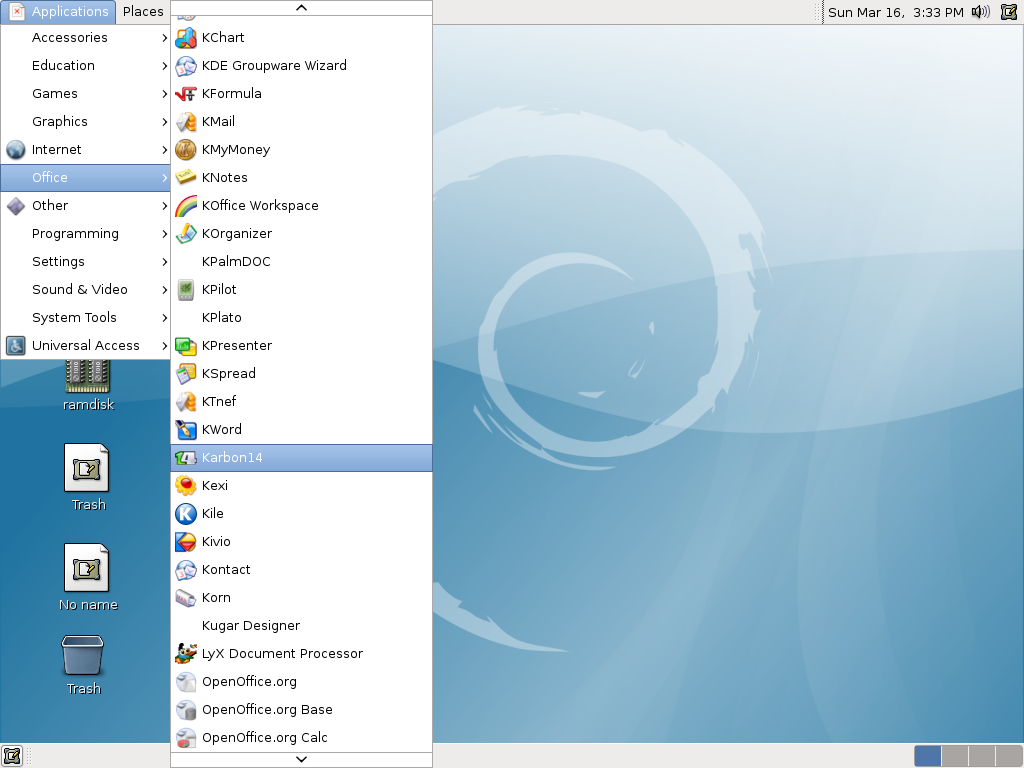The image size is (1024, 768).
Task: Close the Applications menu via its panel button
Action: pos(59,12)
